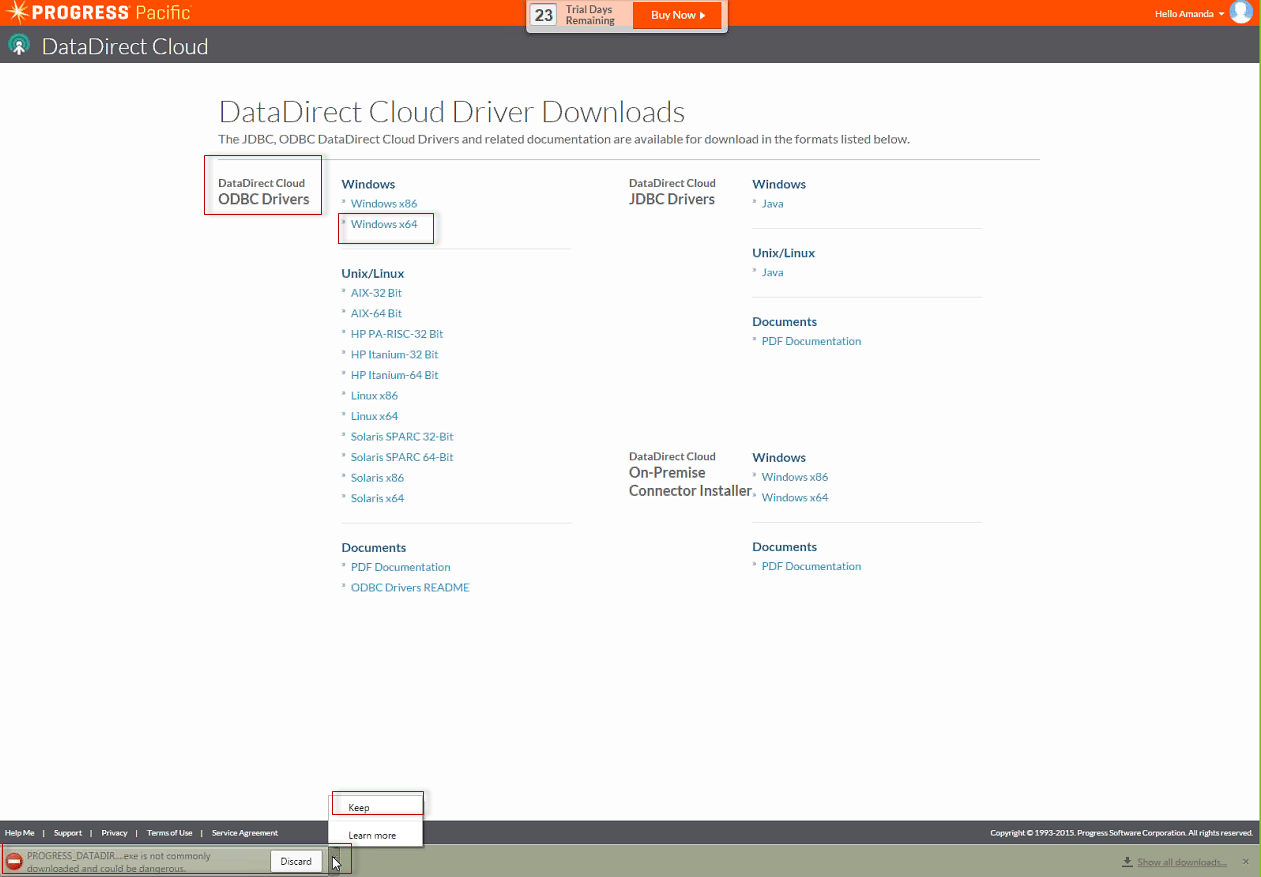Close the downloads bar
Screen dimensions: 1261x877
pyautogui.click(x=1245, y=862)
